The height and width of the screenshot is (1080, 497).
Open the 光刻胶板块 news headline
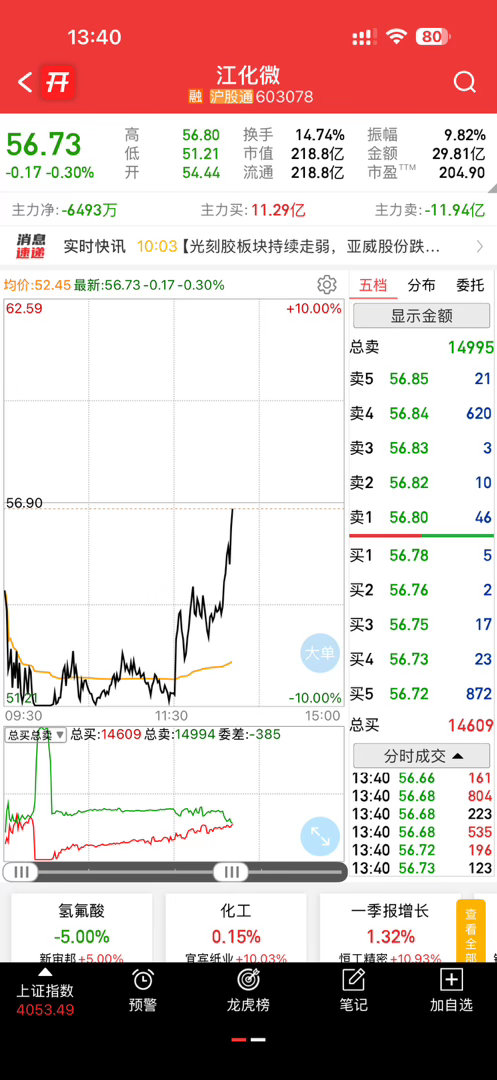(x=311, y=246)
